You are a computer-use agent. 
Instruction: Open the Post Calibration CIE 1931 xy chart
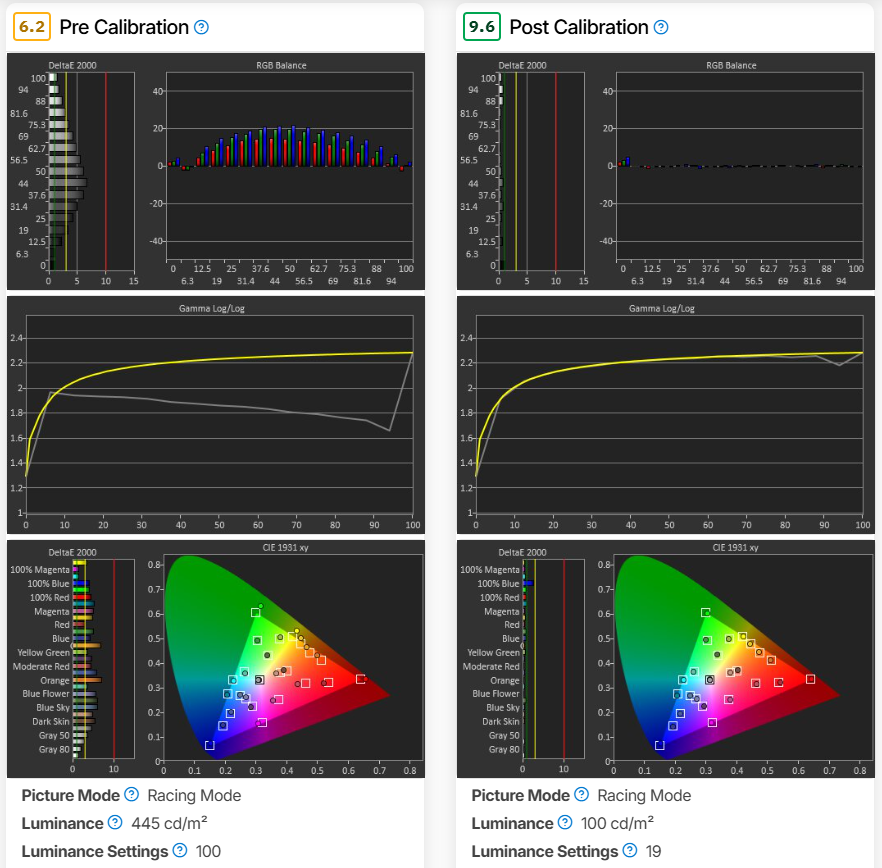coord(665,659)
